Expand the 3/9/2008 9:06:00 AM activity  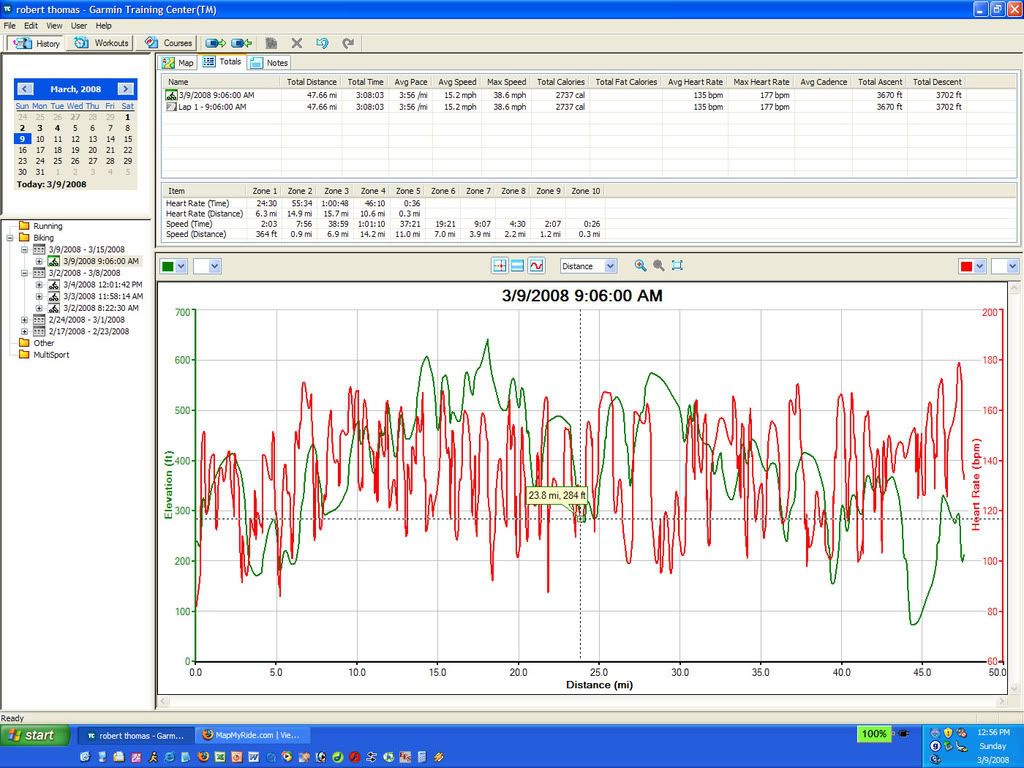39,261
